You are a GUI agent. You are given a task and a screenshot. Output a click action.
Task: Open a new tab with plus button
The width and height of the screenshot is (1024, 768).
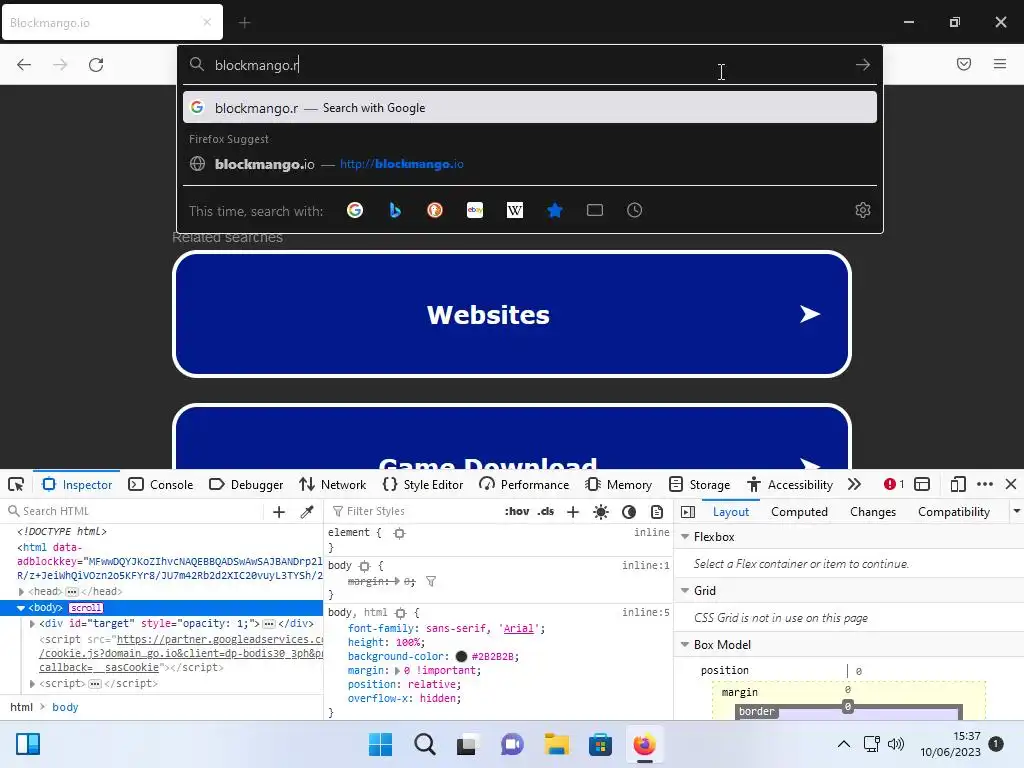point(244,23)
